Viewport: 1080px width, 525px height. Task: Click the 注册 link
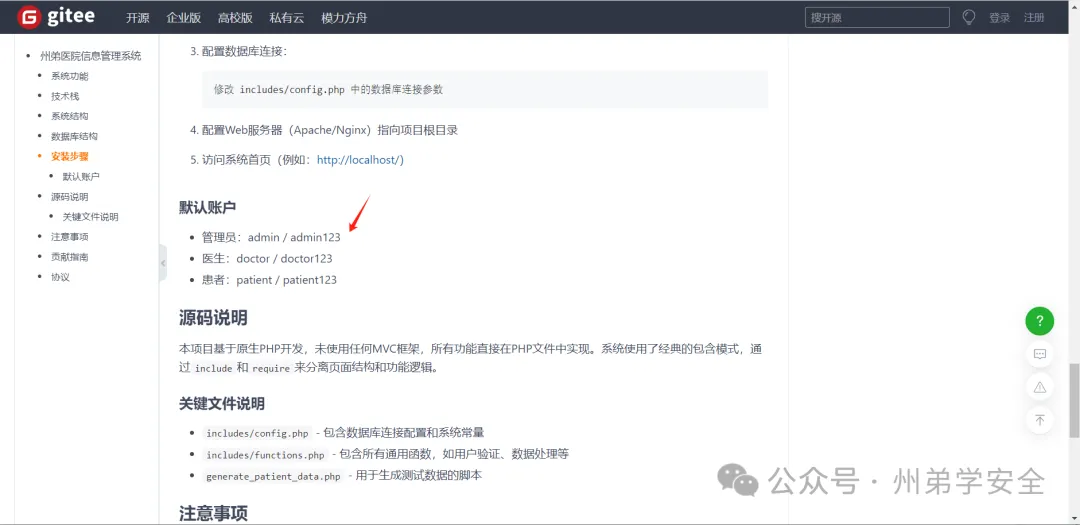point(1034,18)
